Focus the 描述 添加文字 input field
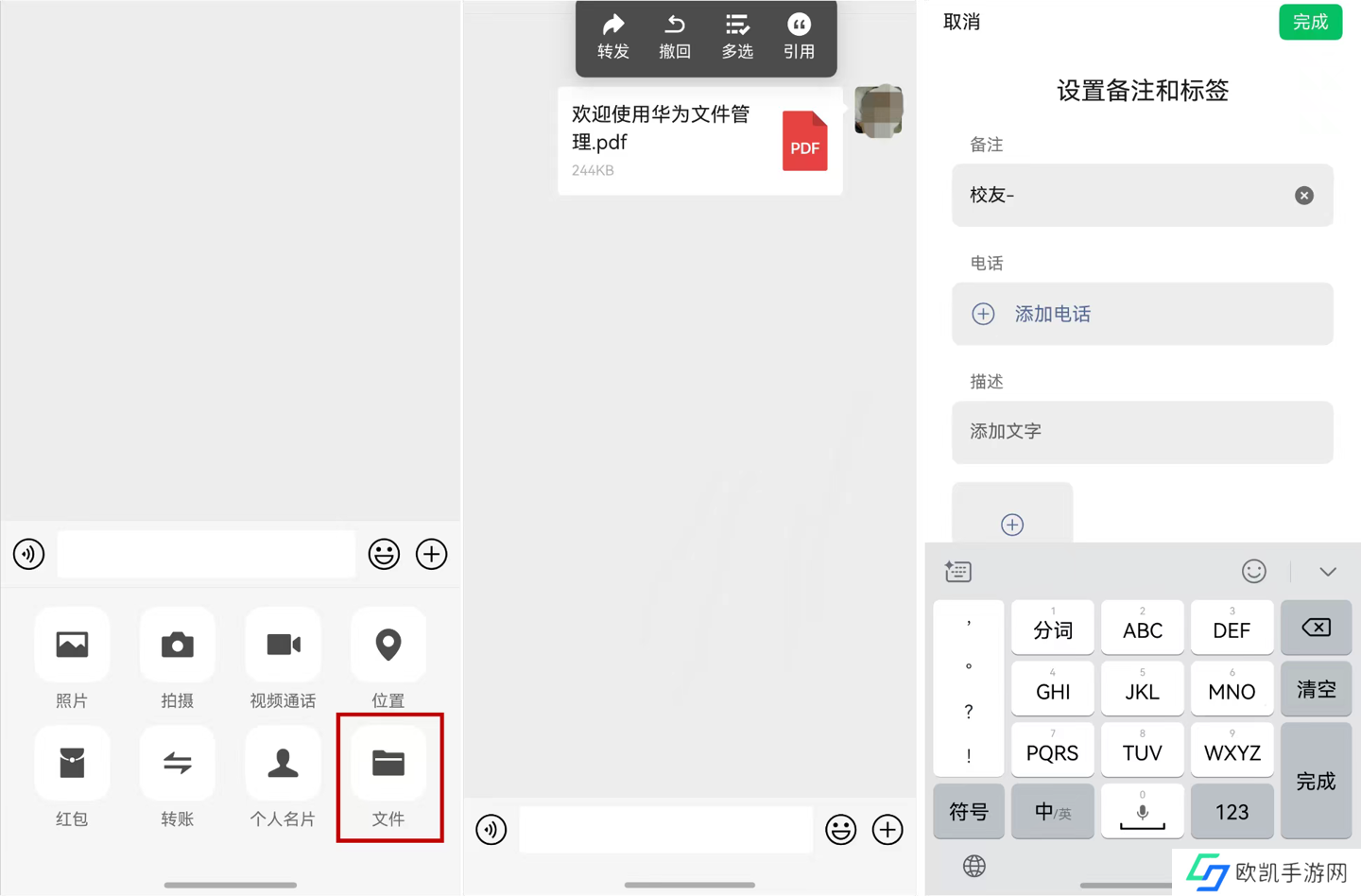 (1141, 432)
